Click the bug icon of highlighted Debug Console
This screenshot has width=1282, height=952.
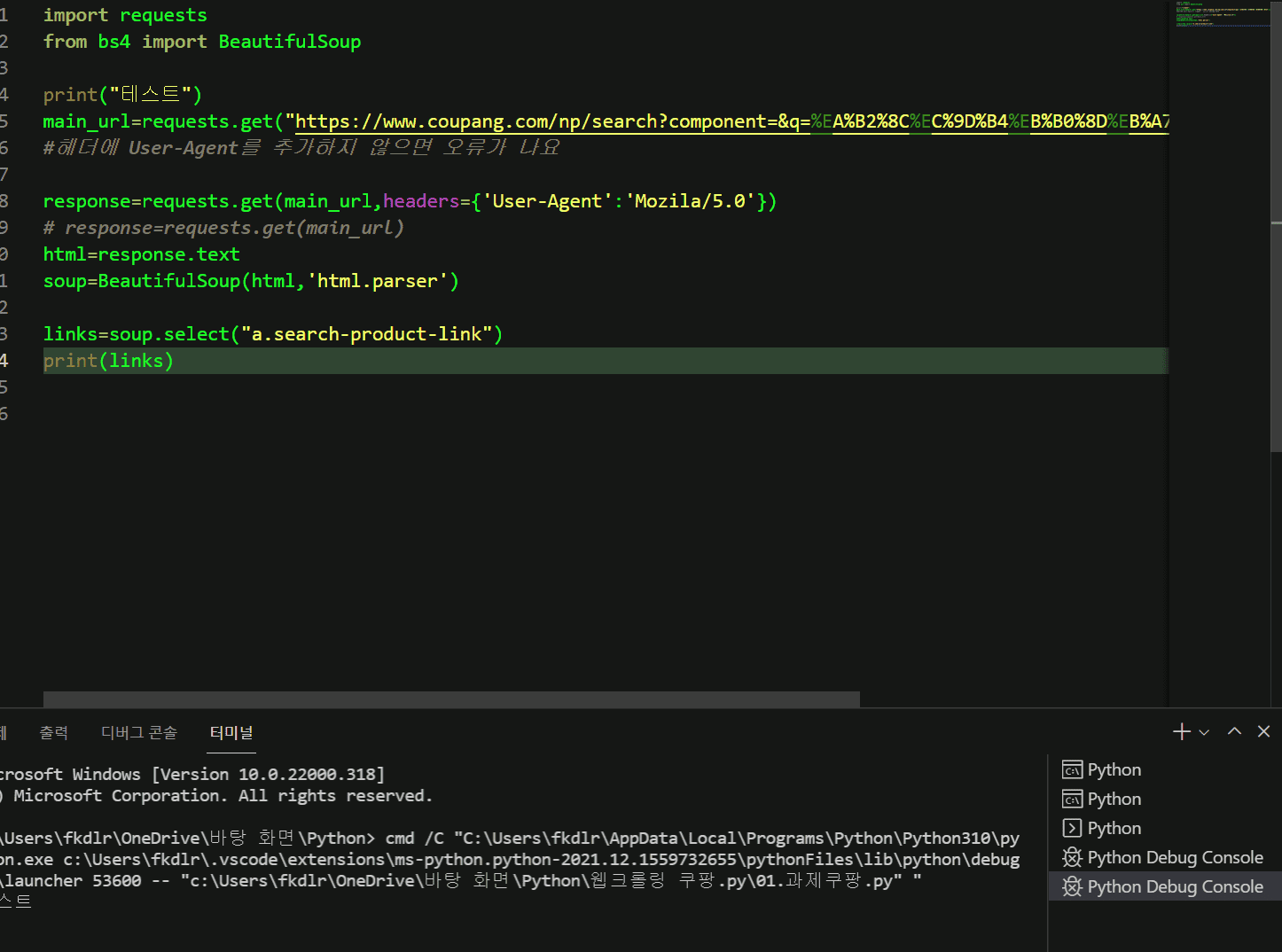[x=1072, y=886]
